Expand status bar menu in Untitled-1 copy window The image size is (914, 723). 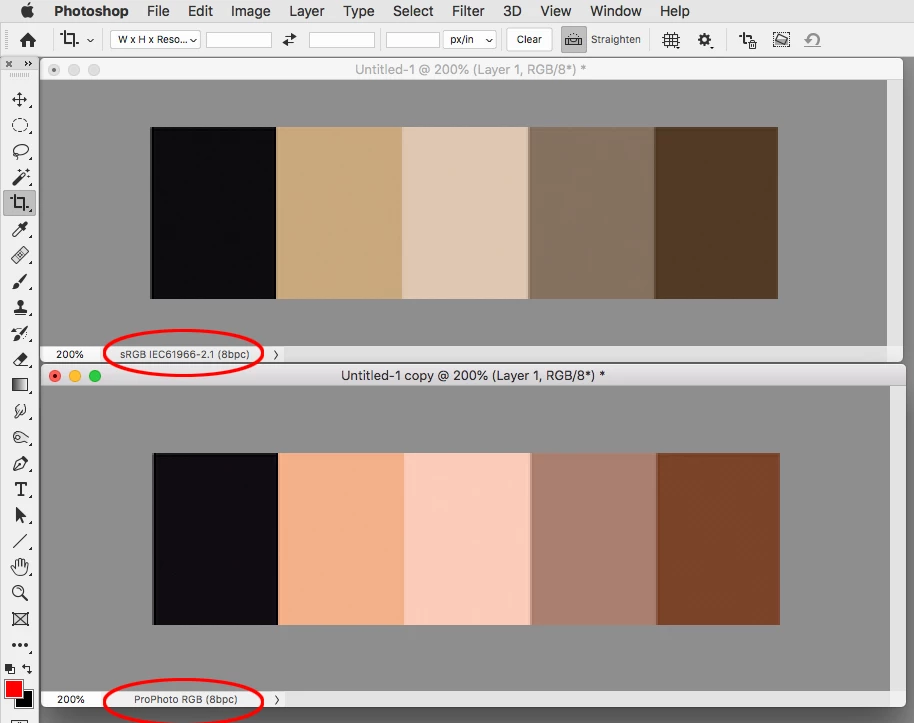pos(277,699)
